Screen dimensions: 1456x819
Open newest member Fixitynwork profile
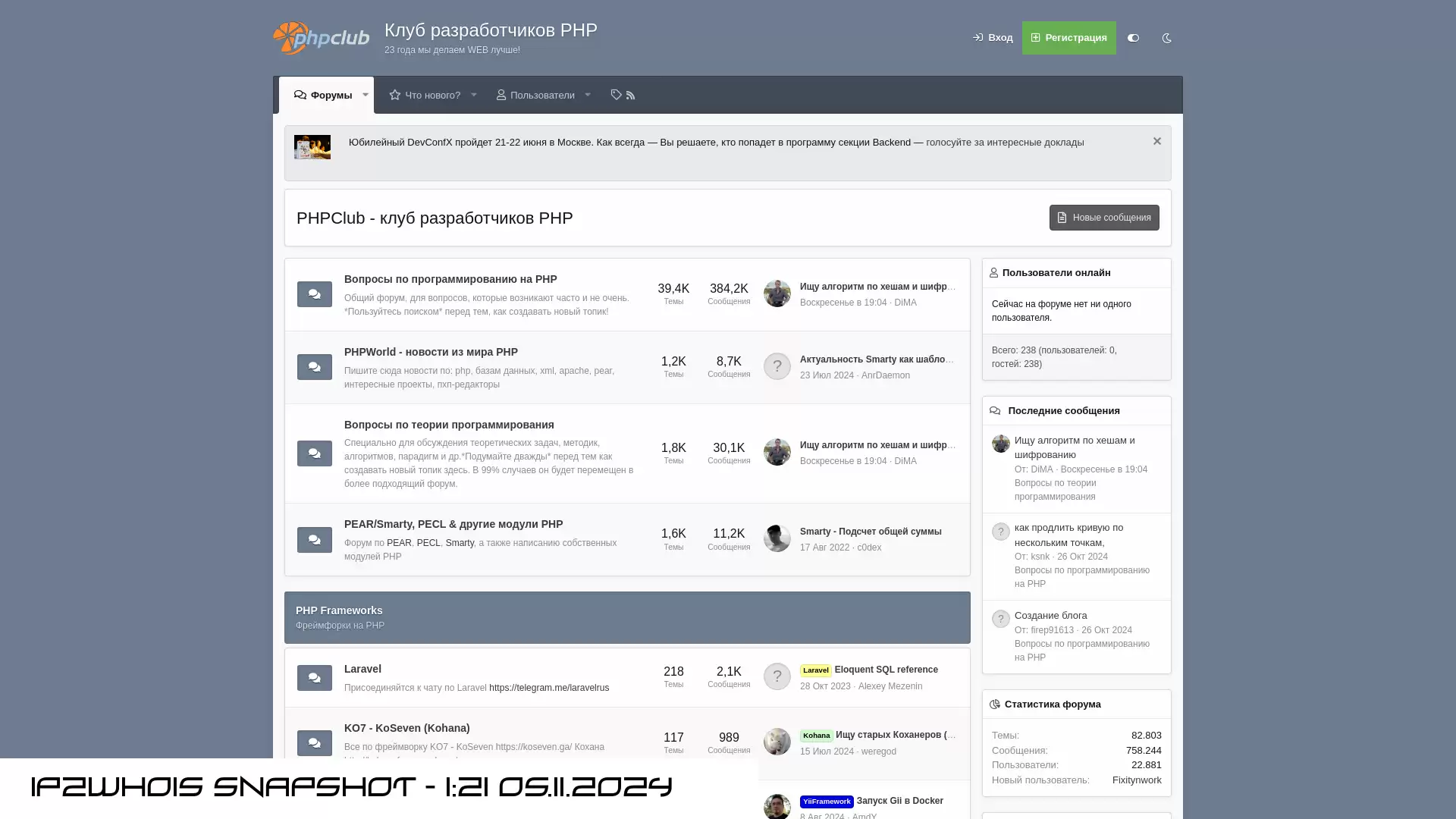coord(1137,780)
